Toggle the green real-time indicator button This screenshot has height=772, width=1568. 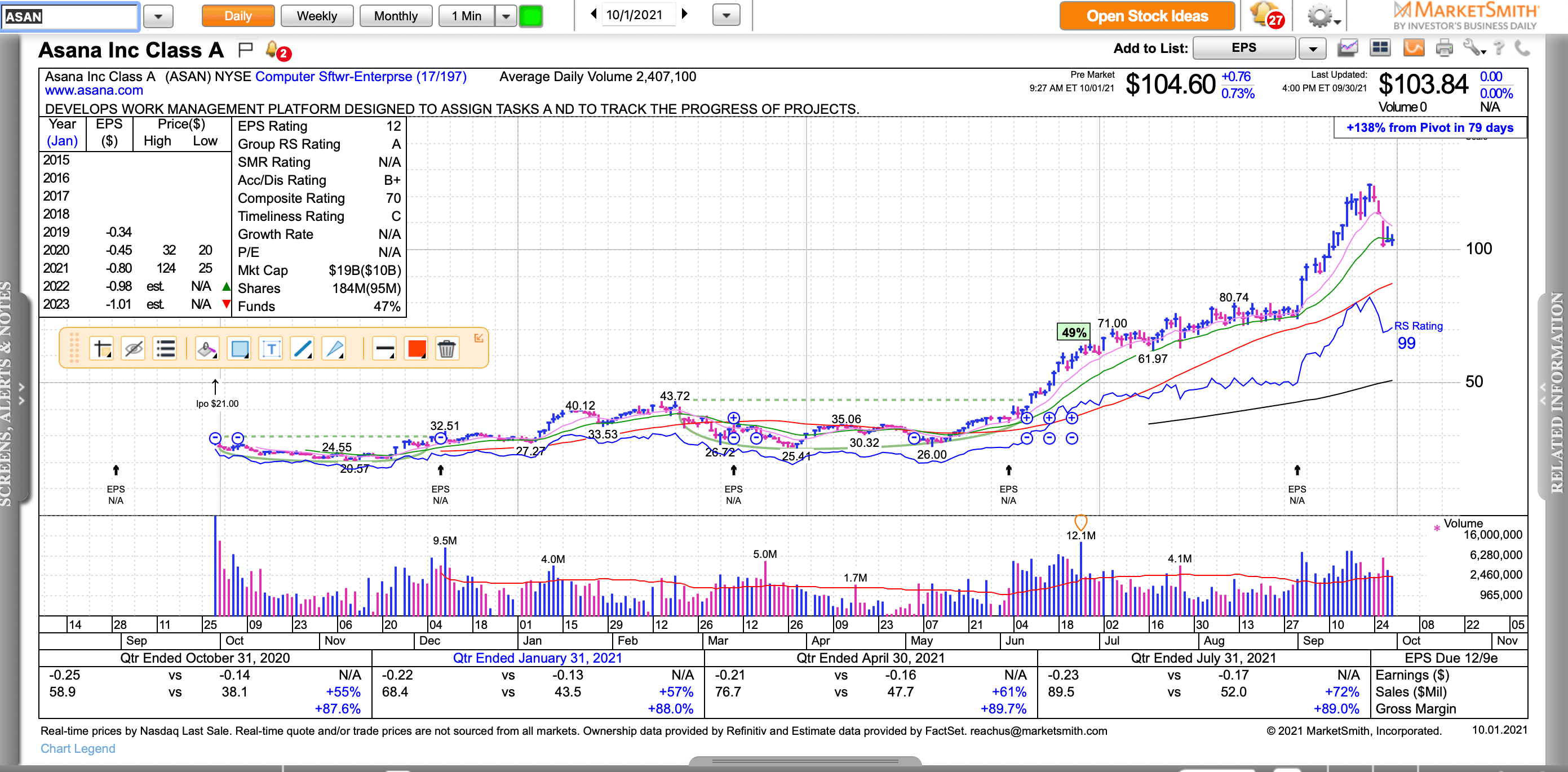coord(531,16)
